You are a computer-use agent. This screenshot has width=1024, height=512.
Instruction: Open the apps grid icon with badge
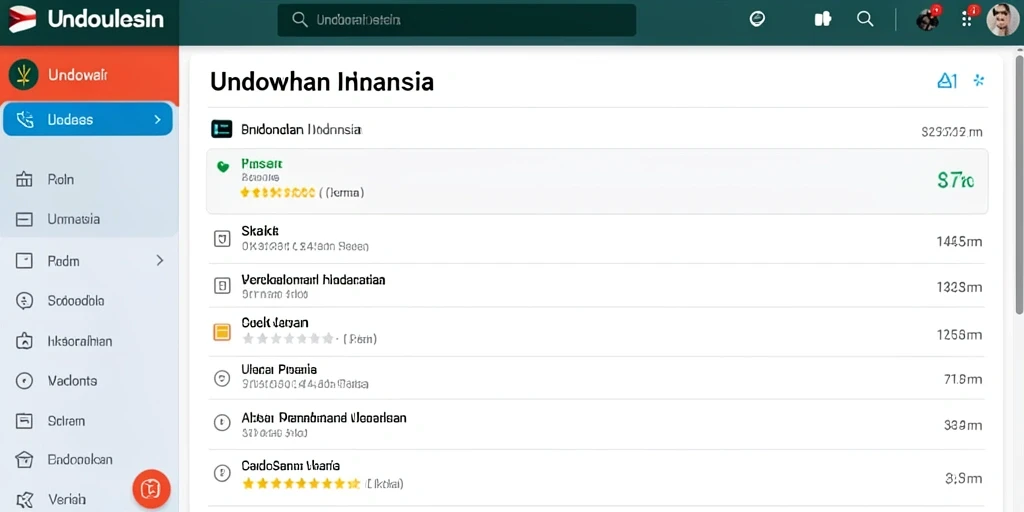point(968,18)
